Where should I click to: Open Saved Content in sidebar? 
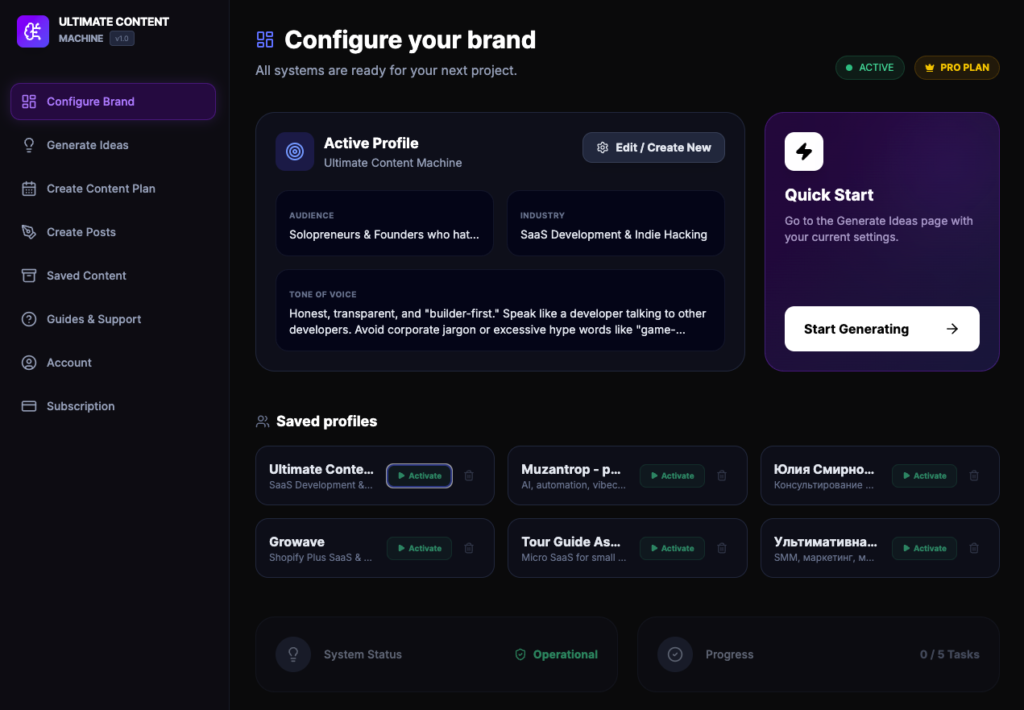(86, 276)
